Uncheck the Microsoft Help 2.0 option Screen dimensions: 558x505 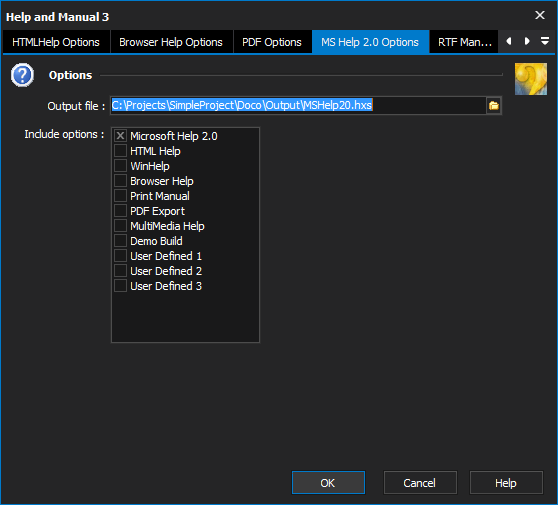[x=120, y=136]
